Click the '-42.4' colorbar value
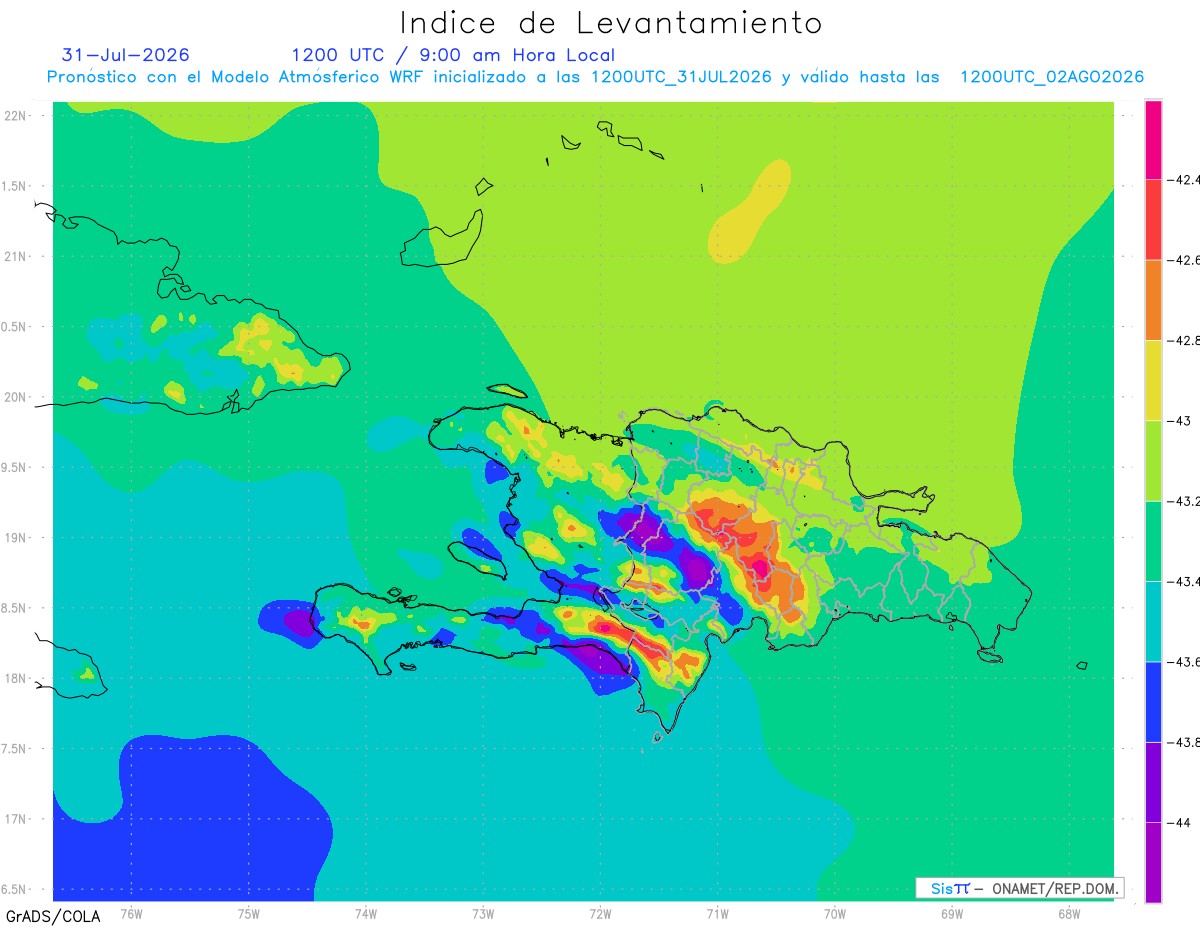The image size is (1200, 927). pos(1184,181)
